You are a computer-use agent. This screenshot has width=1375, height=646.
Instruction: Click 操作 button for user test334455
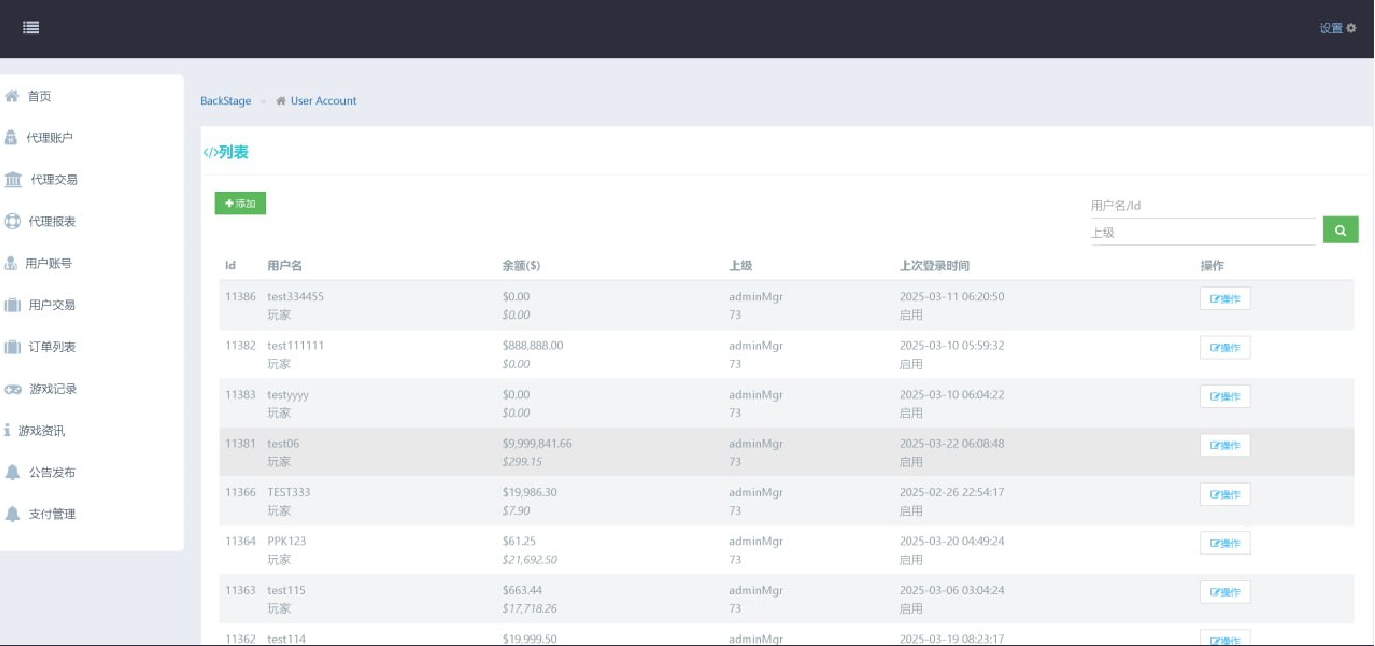1225,299
